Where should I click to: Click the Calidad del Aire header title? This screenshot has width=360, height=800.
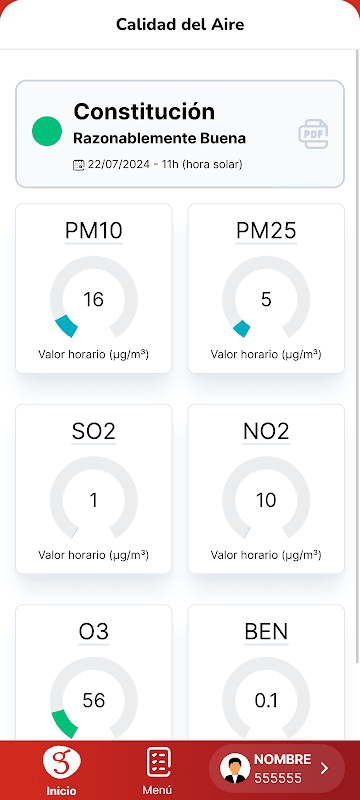pyautogui.click(x=180, y=24)
